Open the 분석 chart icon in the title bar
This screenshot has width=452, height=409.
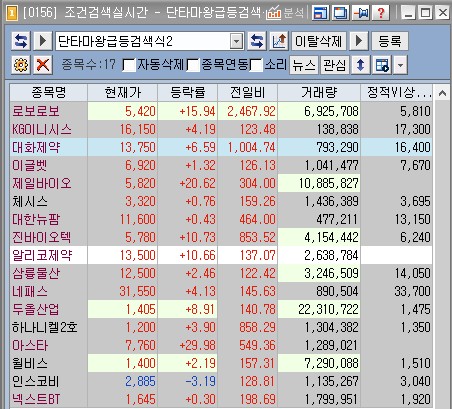tap(274, 13)
